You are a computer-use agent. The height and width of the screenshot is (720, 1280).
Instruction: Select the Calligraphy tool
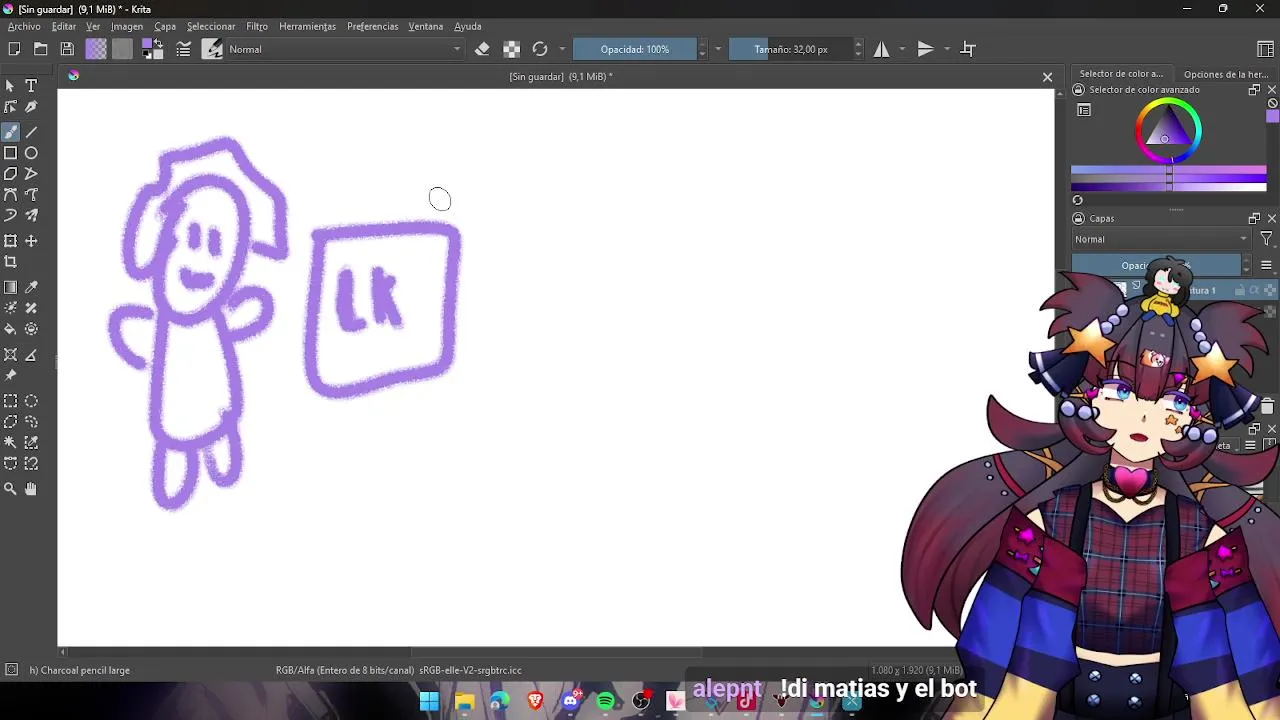pyautogui.click(x=31, y=107)
